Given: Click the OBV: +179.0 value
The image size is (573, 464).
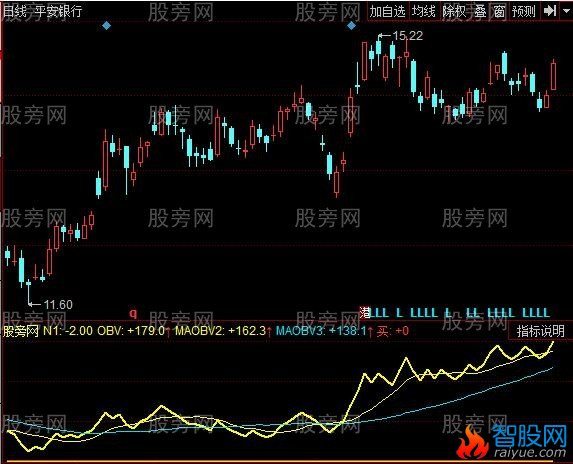Looking at the screenshot, I should tap(131, 331).
